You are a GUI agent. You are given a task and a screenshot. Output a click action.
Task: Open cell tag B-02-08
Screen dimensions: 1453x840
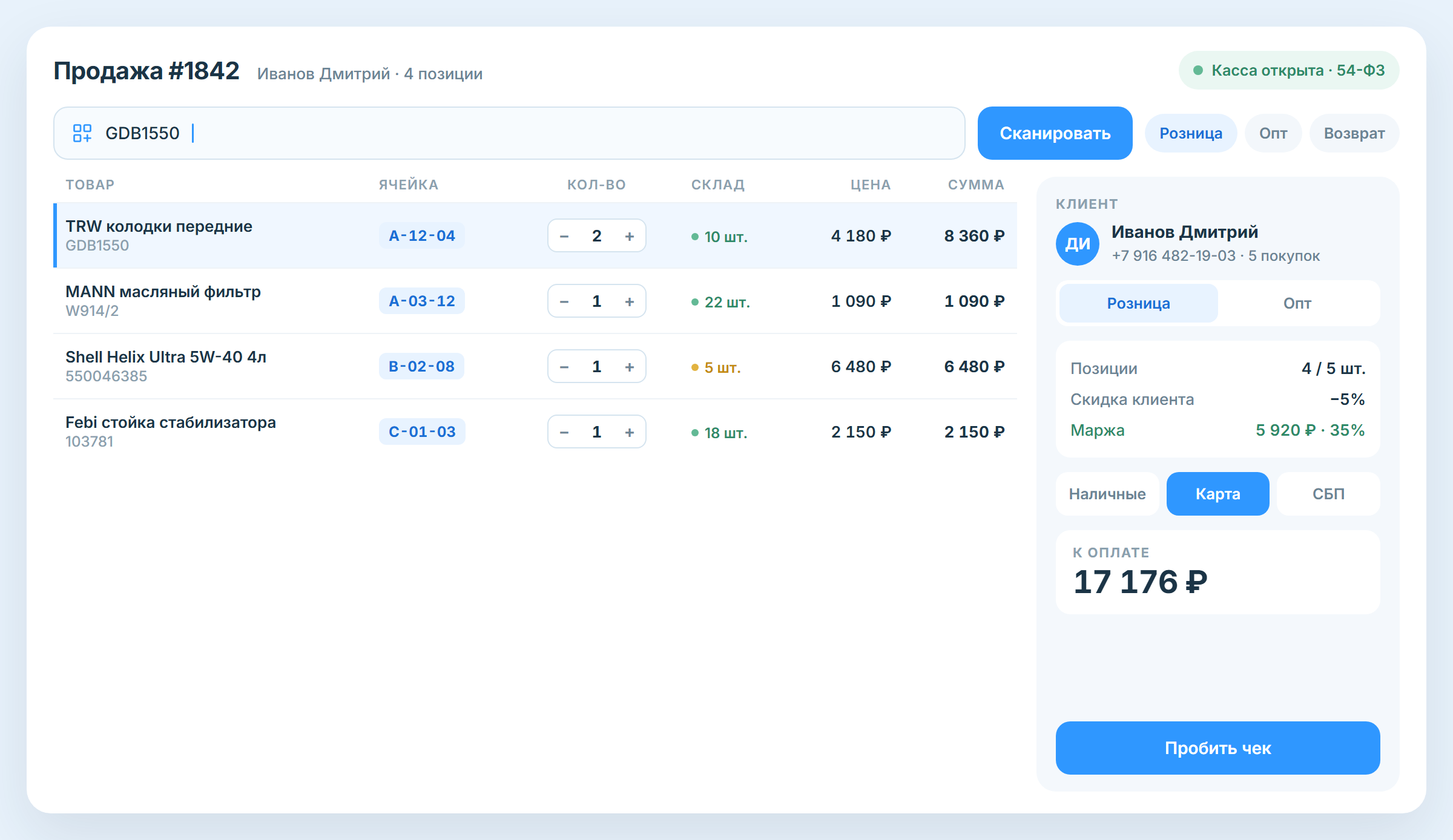click(x=421, y=366)
